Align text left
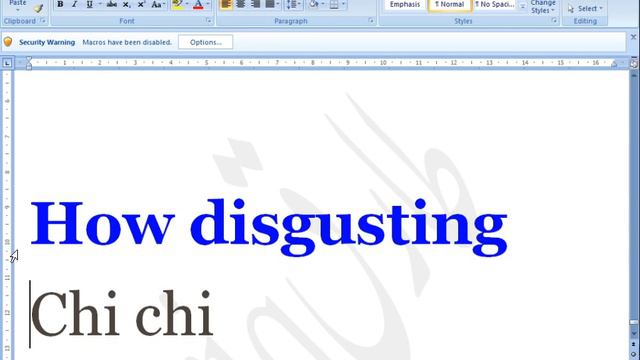This screenshot has width=640, height=360. point(226,4)
